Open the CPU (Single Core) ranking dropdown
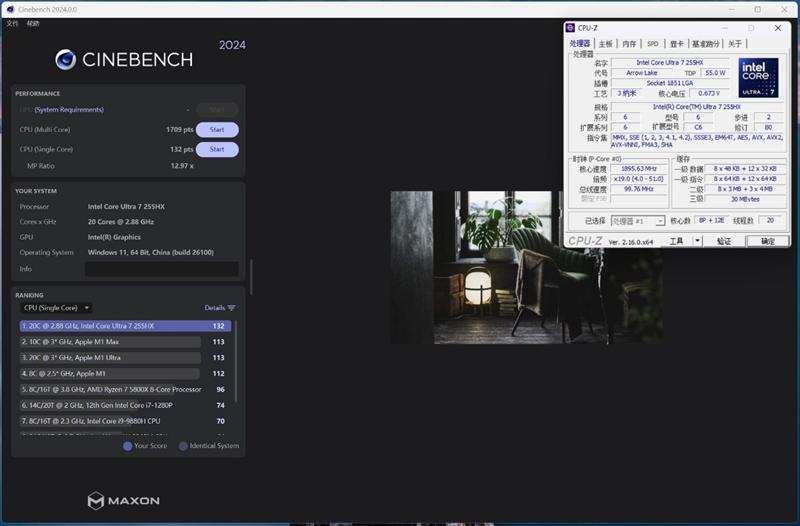The width and height of the screenshot is (800, 526). [x=57, y=308]
